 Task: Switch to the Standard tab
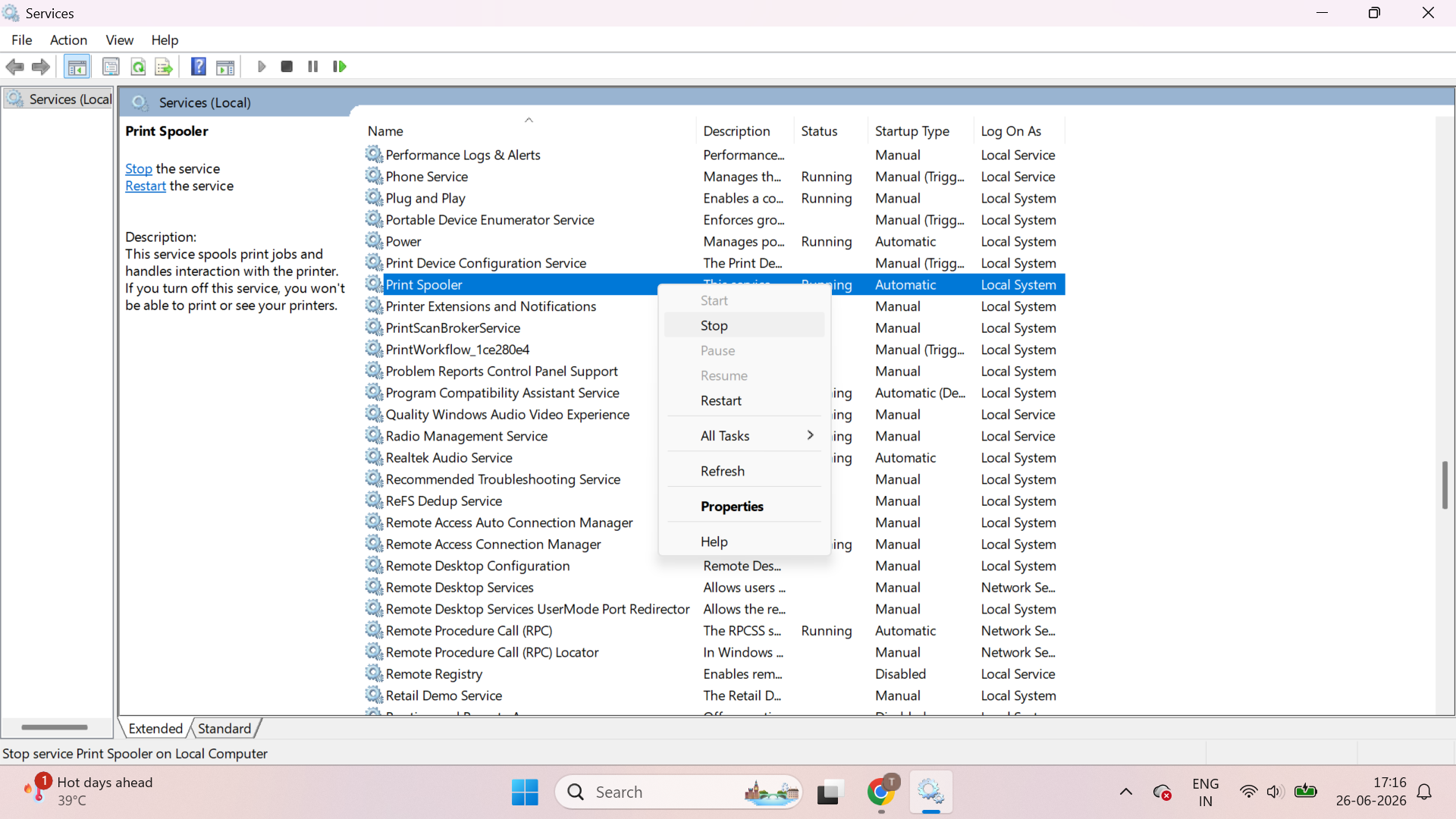[224, 728]
